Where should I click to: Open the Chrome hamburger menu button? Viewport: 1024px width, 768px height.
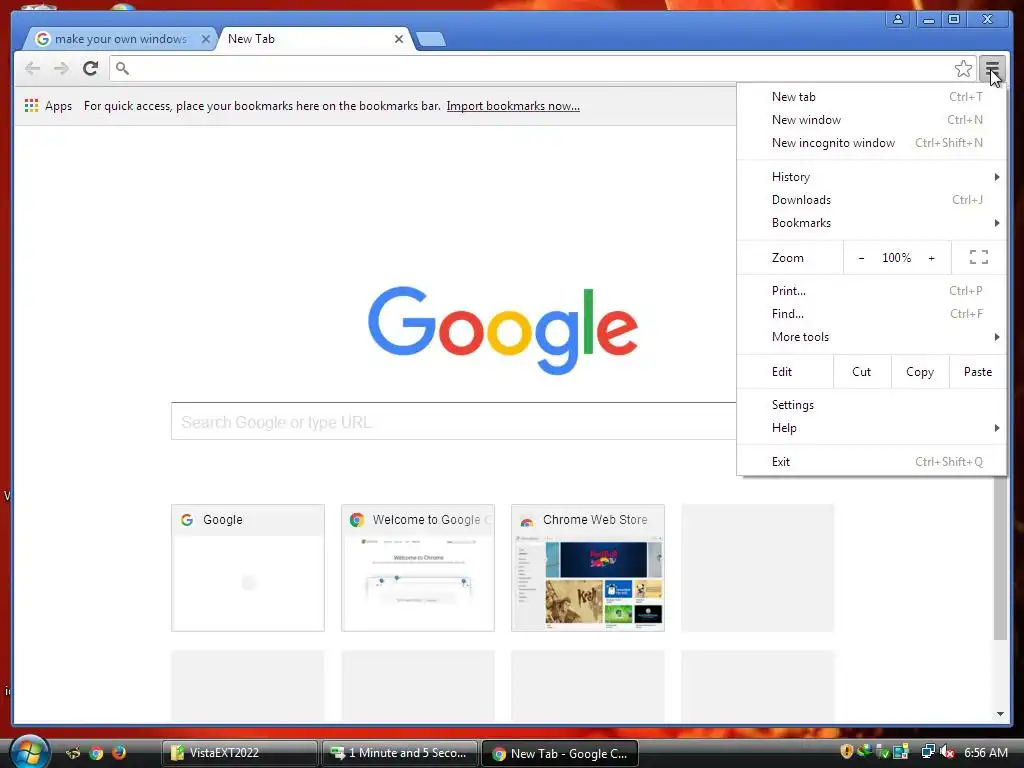coord(992,68)
